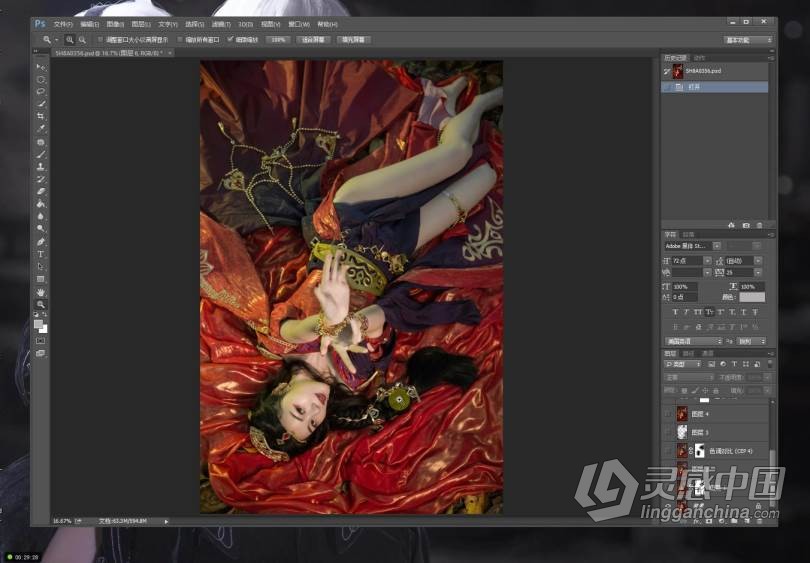Image resolution: width=810 pixels, height=563 pixels.
Task: Click zoom-in magnifier in options bar
Action: pyautogui.click(x=69, y=40)
